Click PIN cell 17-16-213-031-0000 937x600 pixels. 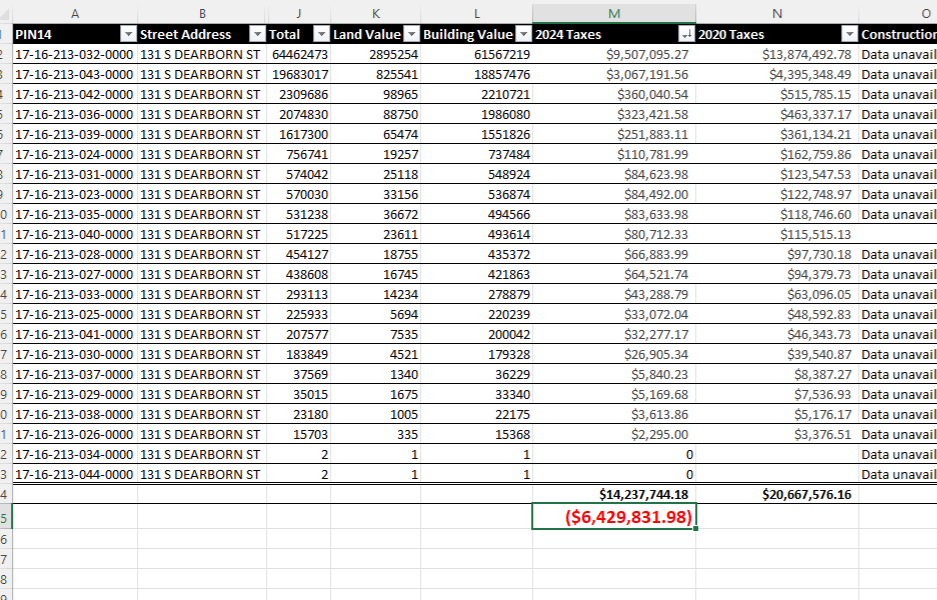pos(75,175)
